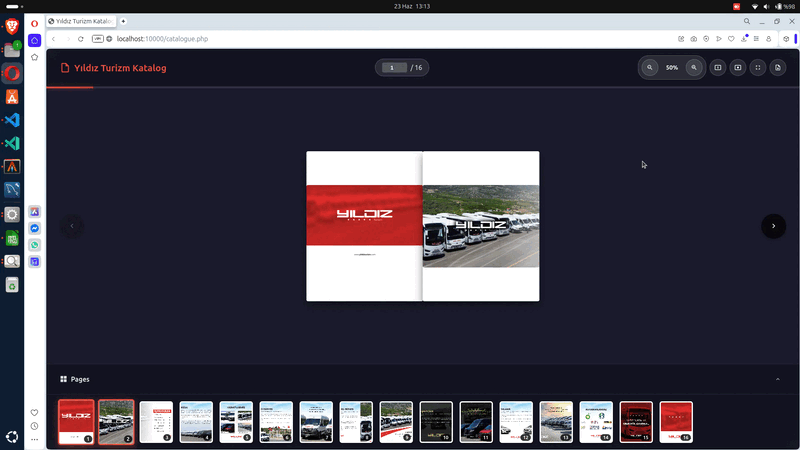Viewport: 800px width, 450px height.
Task: Open page 10 thumbnail
Action: tap(436, 422)
